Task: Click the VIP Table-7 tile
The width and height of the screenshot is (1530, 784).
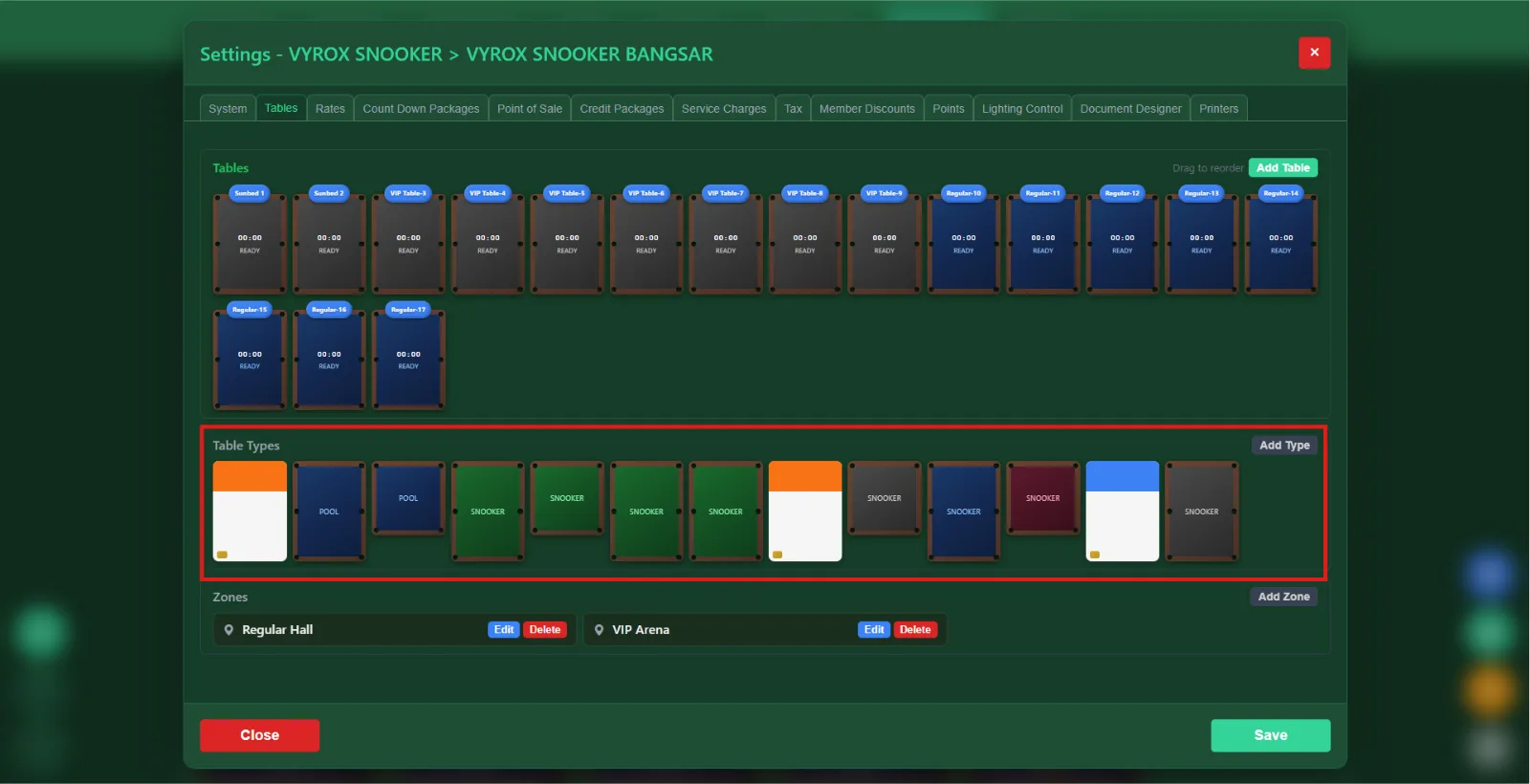Action: click(726, 243)
